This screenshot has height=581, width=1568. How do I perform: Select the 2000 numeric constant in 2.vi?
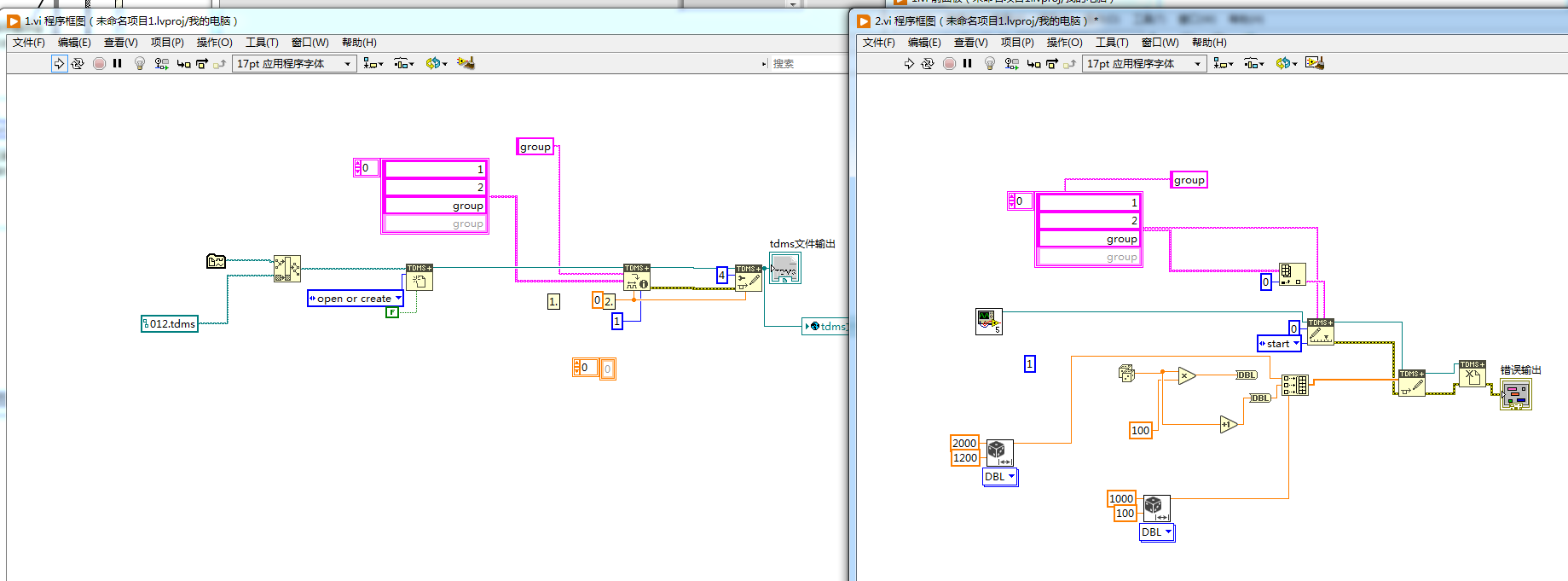tap(964, 443)
